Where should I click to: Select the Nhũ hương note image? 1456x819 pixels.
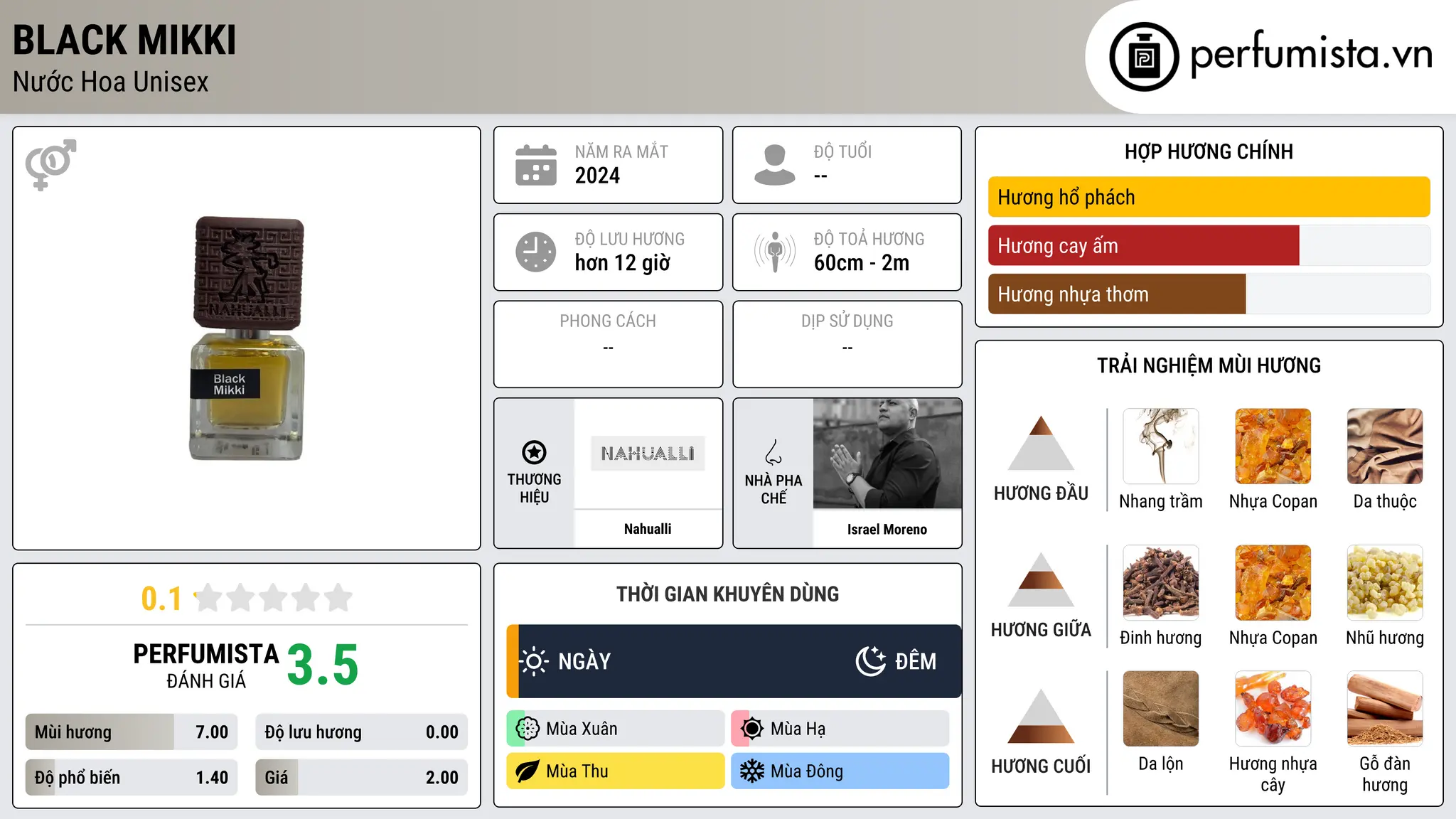(1385, 583)
